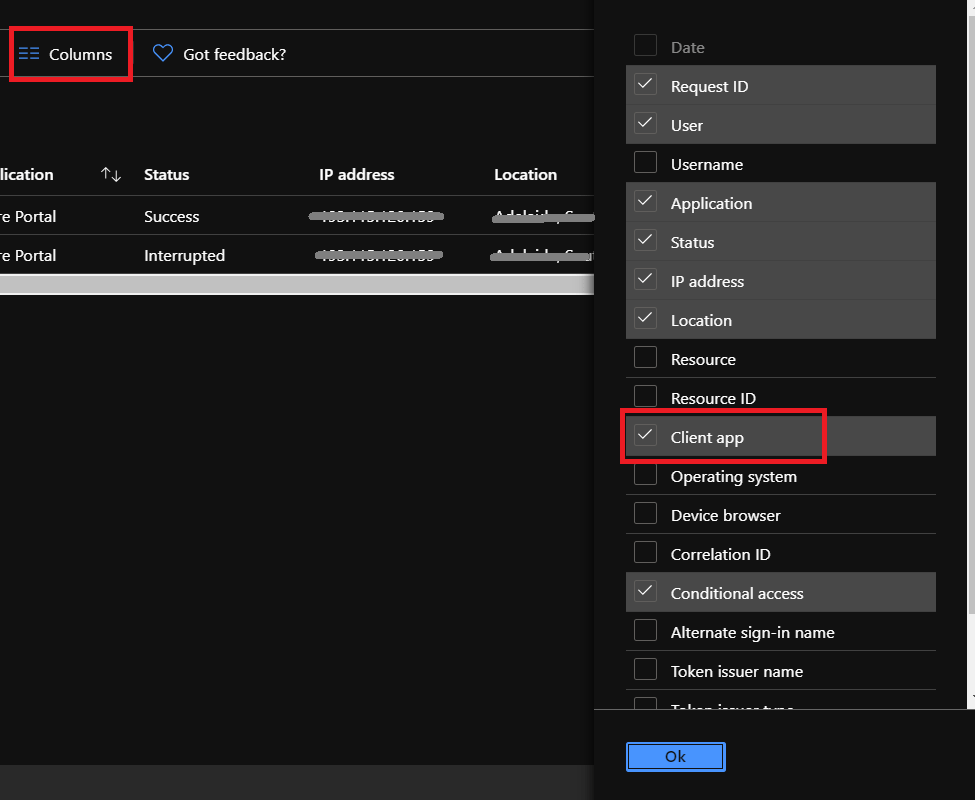This screenshot has width=975, height=800.
Task: Enable the Date column checkbox
Action: click(x=646, y=46)
